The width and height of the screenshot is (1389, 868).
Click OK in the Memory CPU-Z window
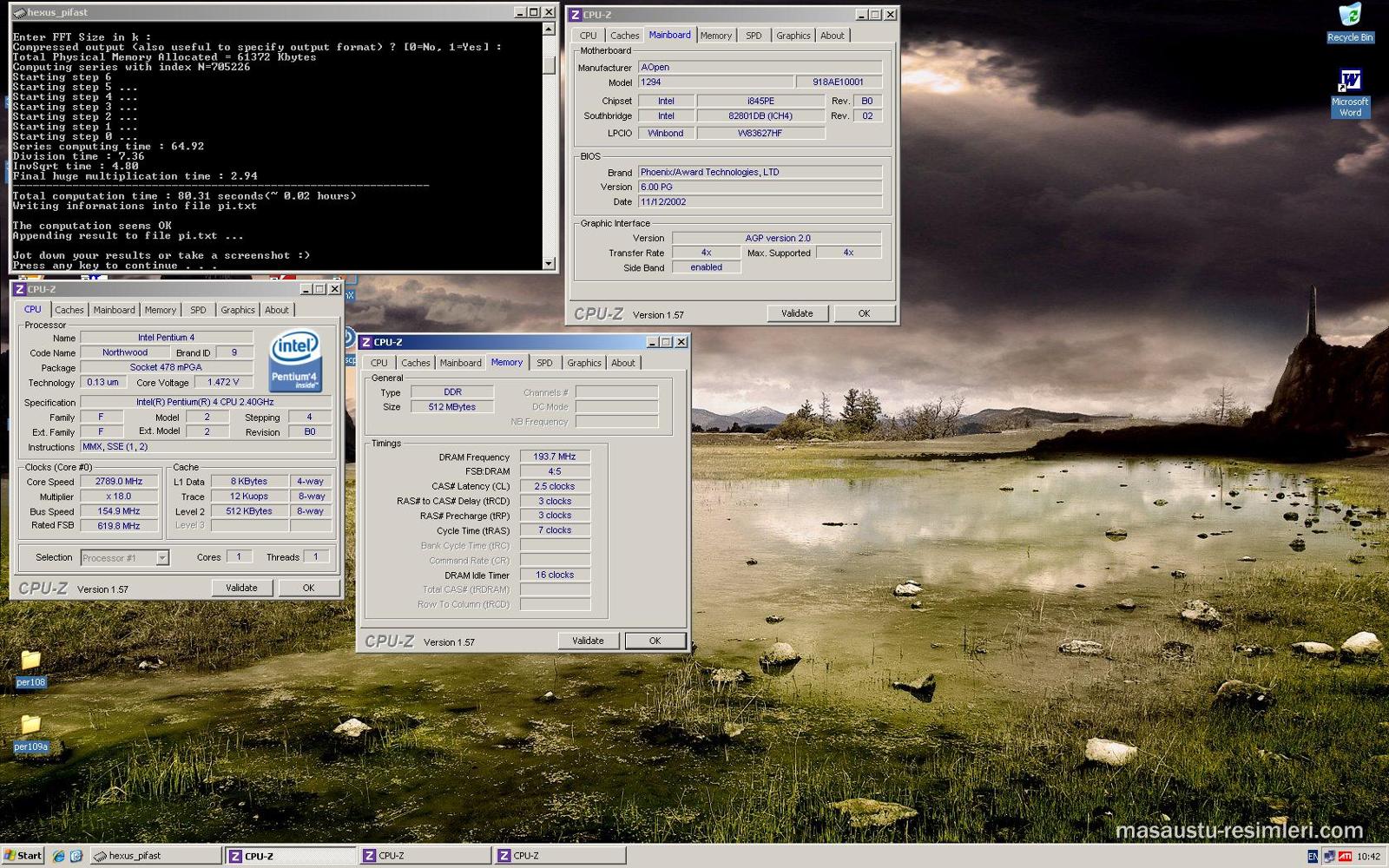pos(655,641)
